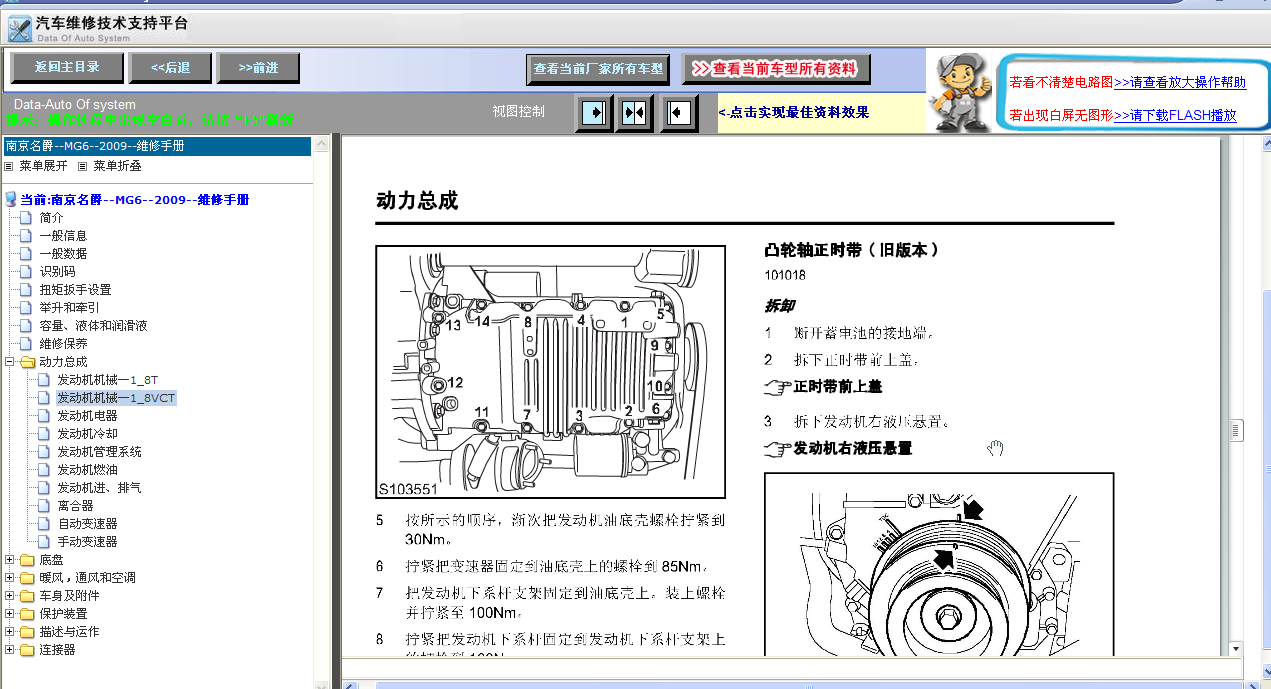Expand the 连接器 folder
Viewport: 1271px width, 689px height.
[x=9, y=650]
